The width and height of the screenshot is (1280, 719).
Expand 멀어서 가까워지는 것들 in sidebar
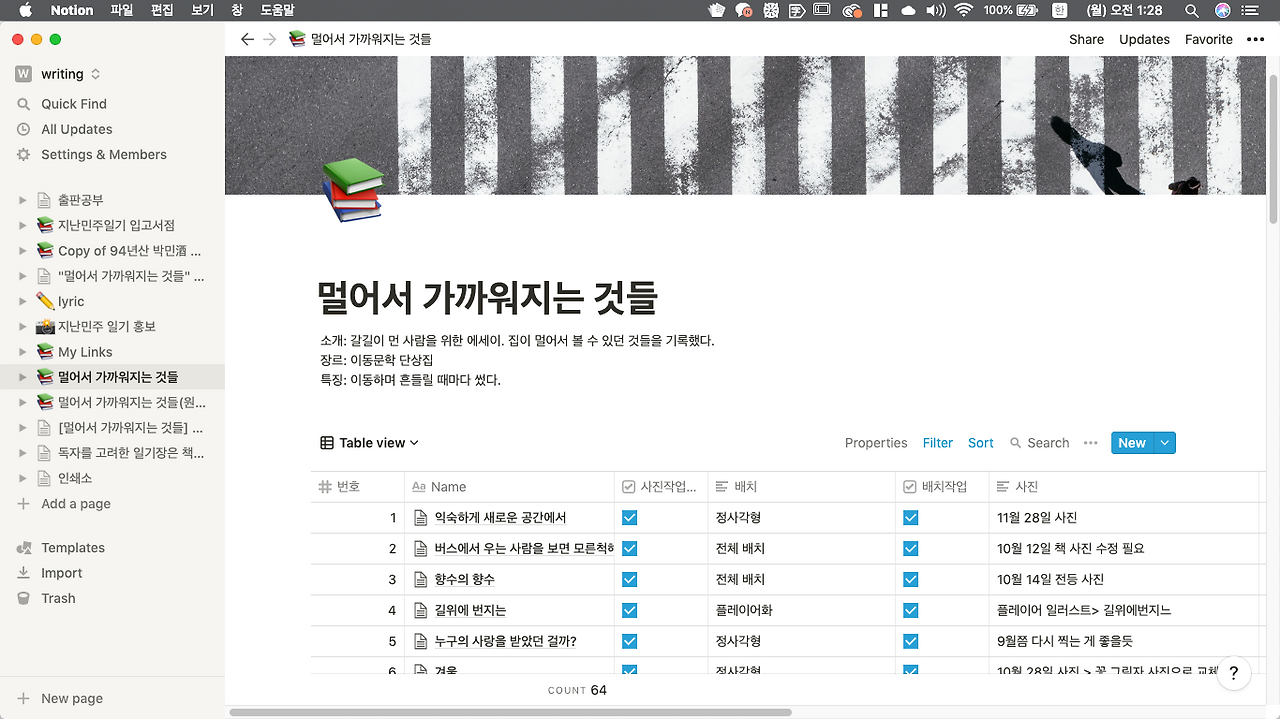tap(24, 375)
